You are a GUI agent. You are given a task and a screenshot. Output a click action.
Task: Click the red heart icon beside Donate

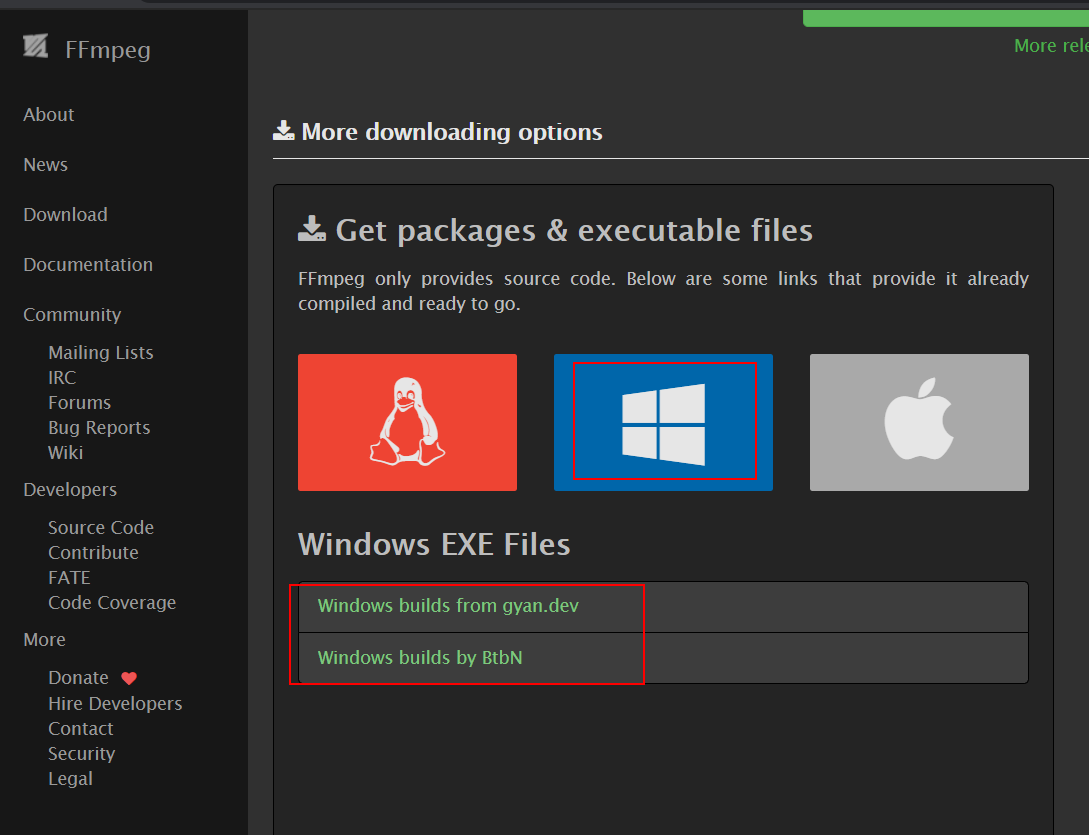pyautogui.click(x=129, y=678)
